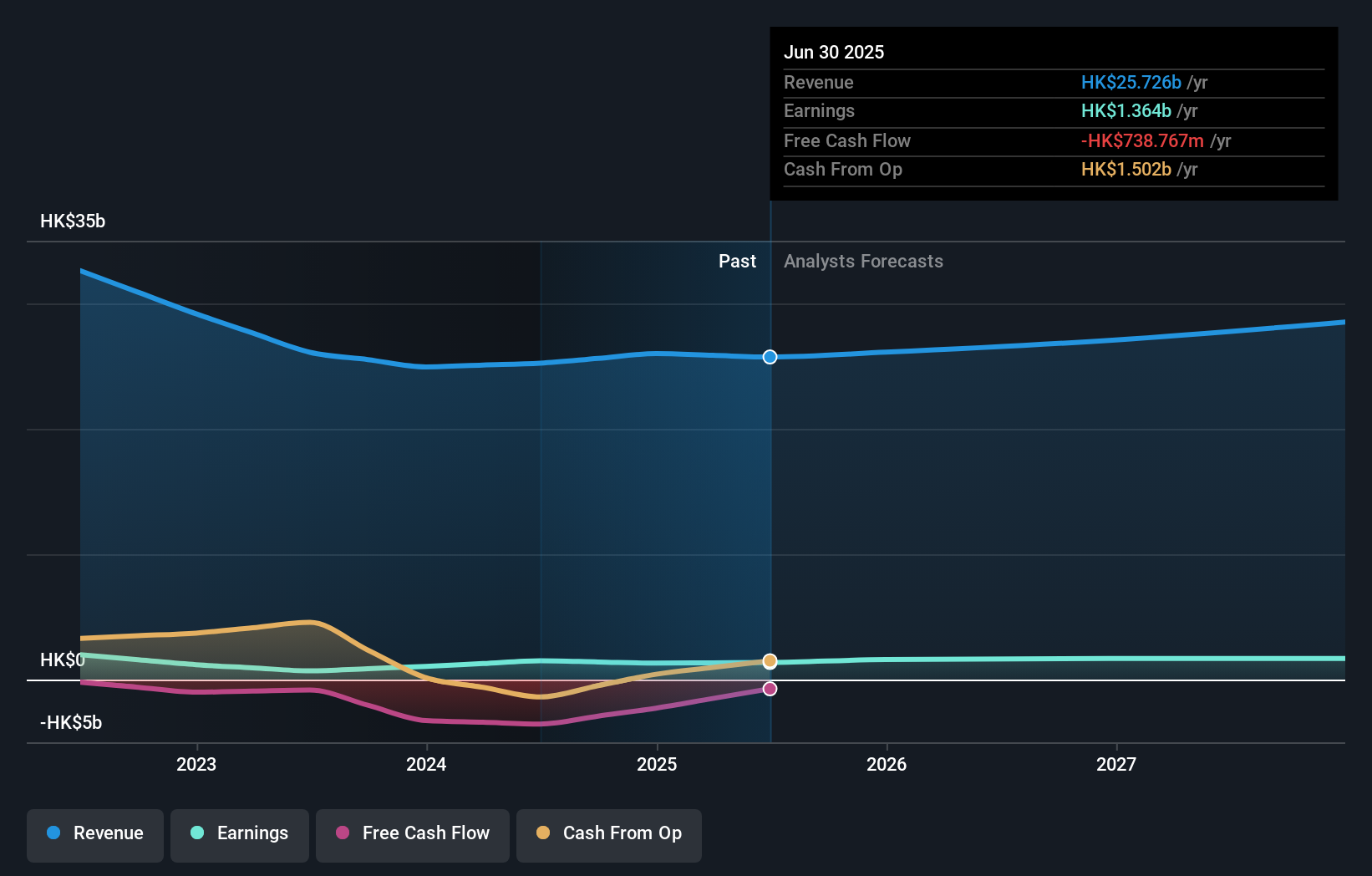Select the Revenue data point marker on chart
The width and height of the screenshot is (1372, 876).
[770, 357]
